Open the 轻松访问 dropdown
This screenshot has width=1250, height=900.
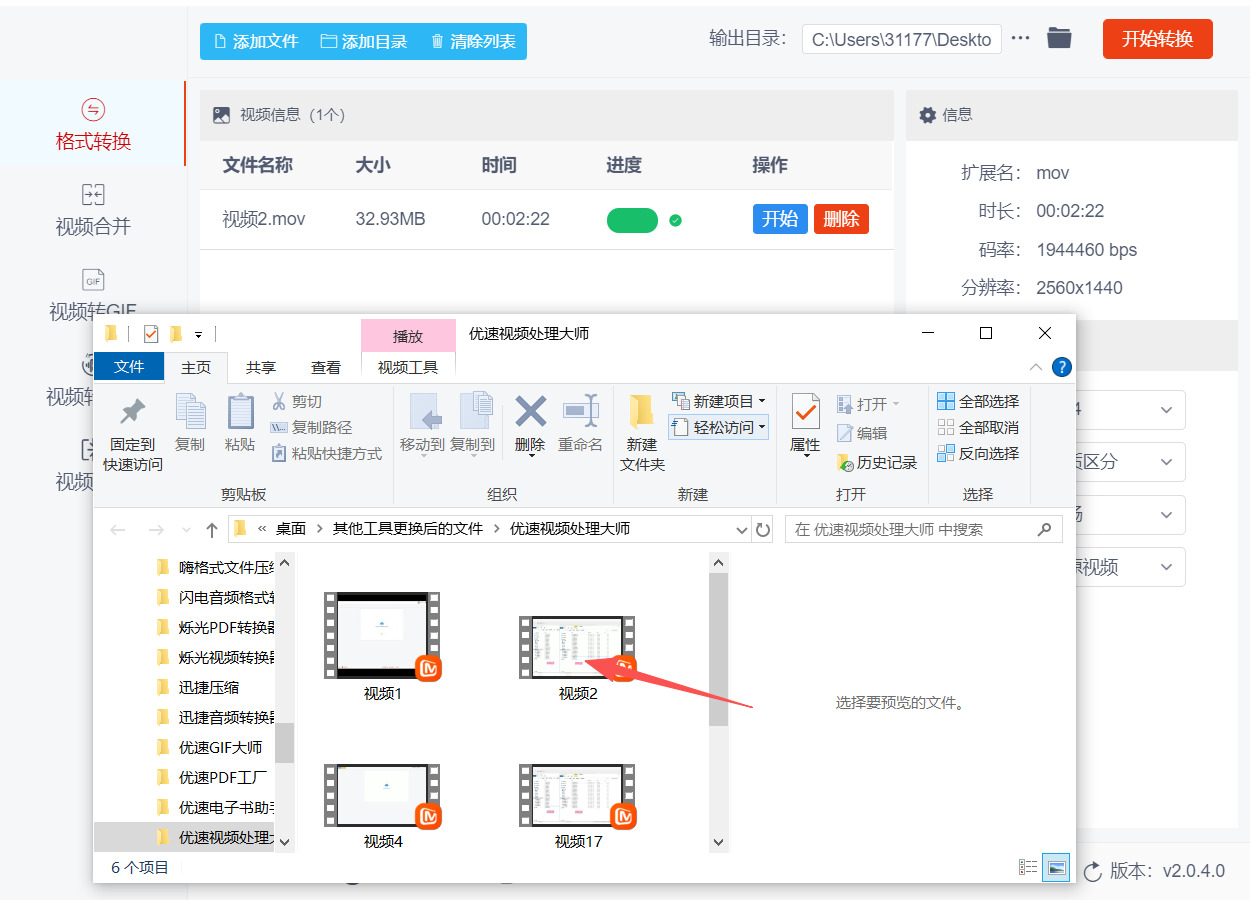pos(719,427)
